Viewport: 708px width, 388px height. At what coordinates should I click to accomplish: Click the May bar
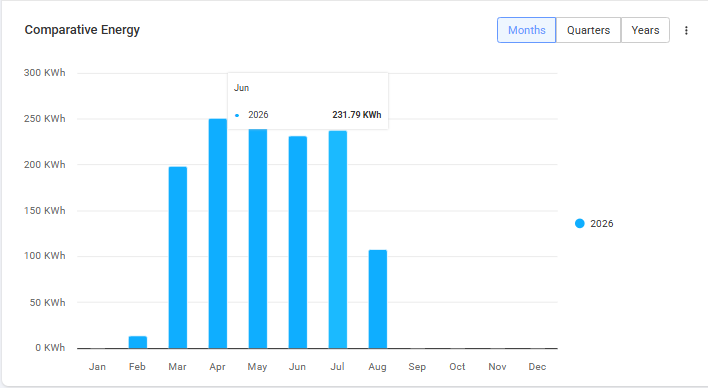pos(258,238)
